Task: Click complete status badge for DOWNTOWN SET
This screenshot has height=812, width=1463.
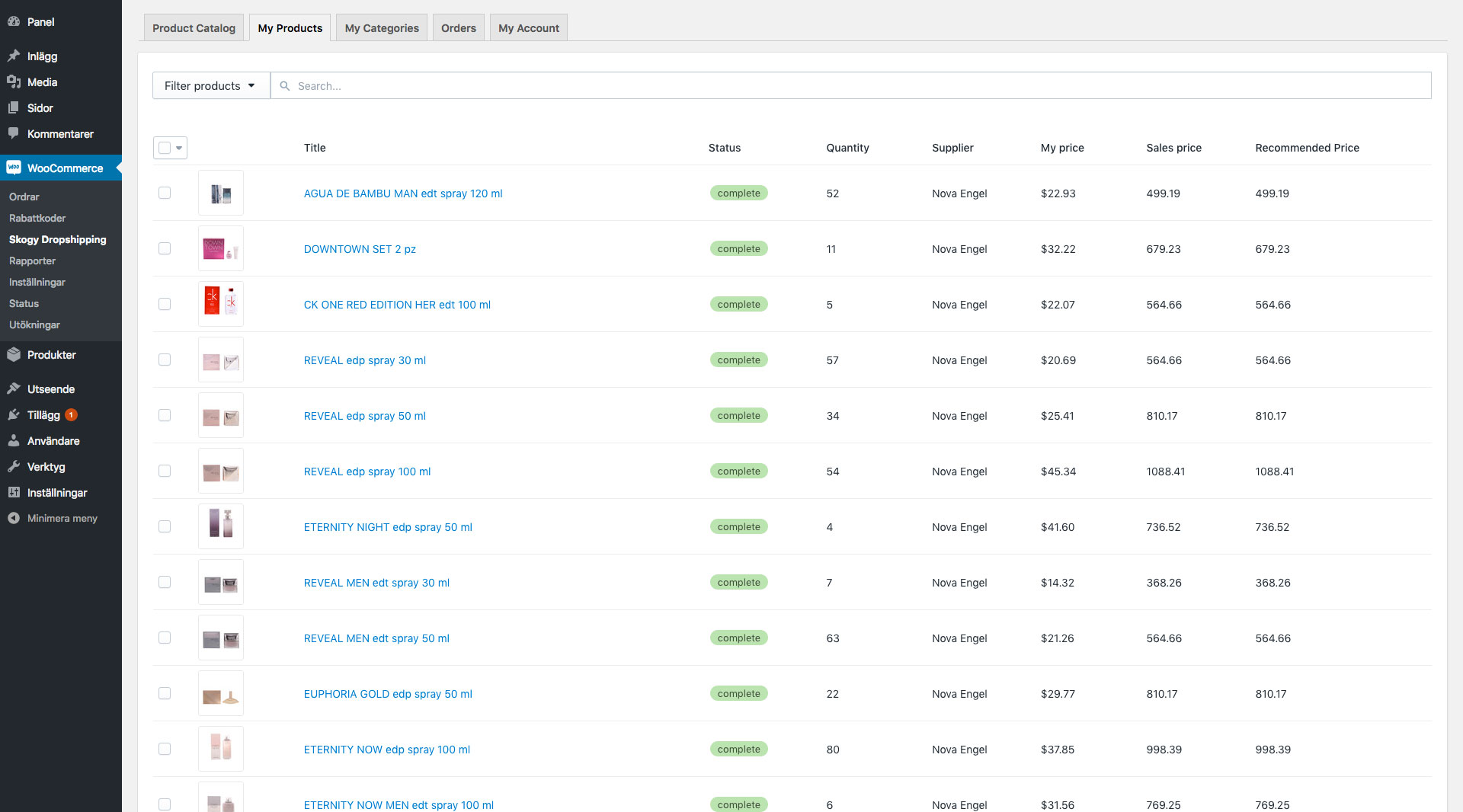Action: [738, 248]
